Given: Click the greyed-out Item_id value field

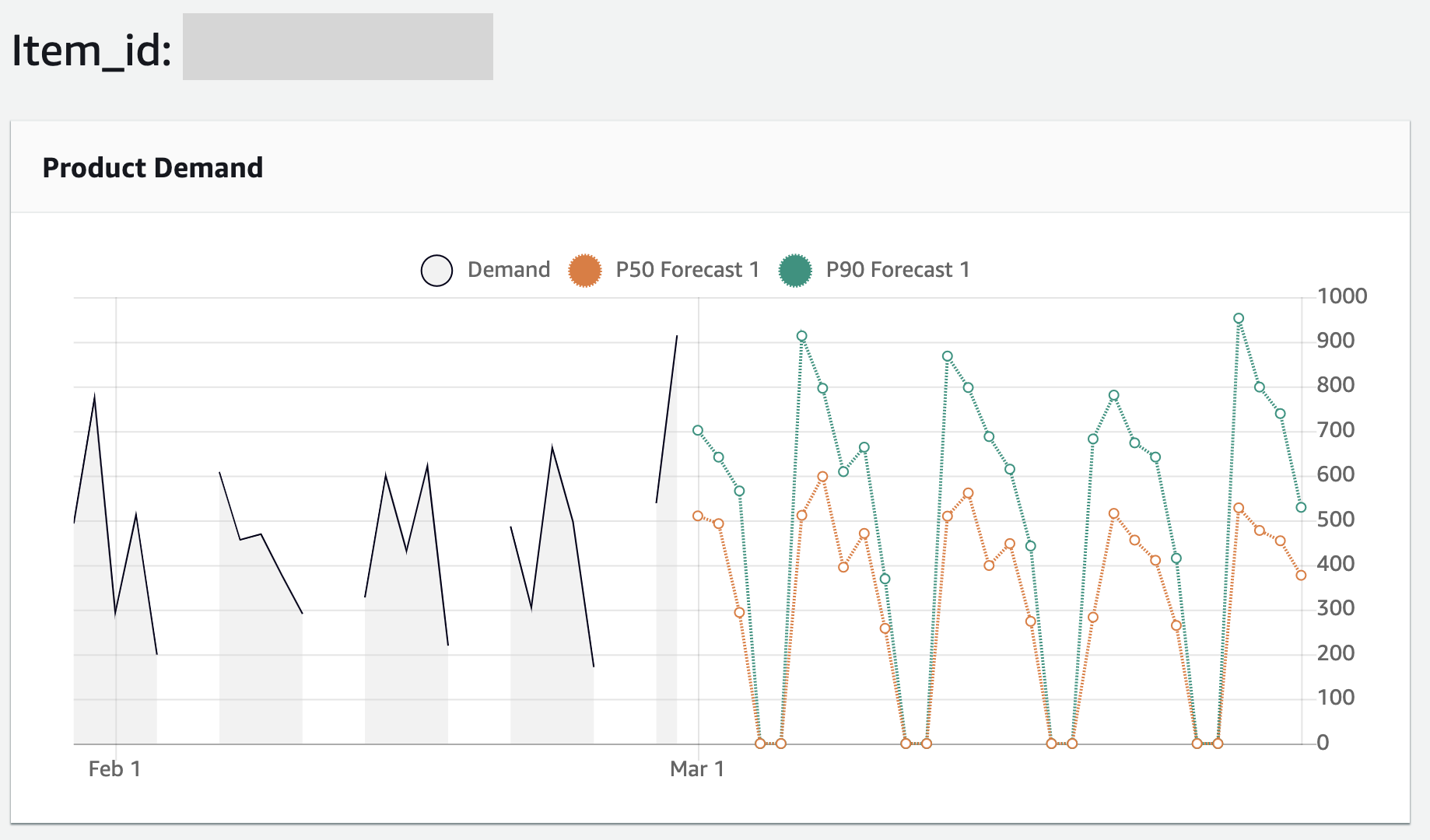Looking at the screenshot, I should [x=338, y=47].
